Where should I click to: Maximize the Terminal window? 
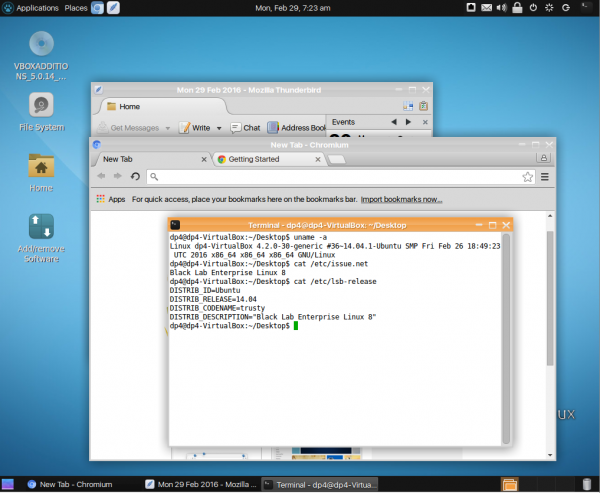click(x=492, y=225)
